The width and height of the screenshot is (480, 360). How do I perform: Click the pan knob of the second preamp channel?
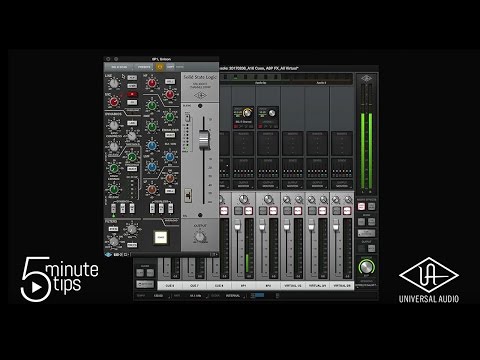(x=268, y=200)
